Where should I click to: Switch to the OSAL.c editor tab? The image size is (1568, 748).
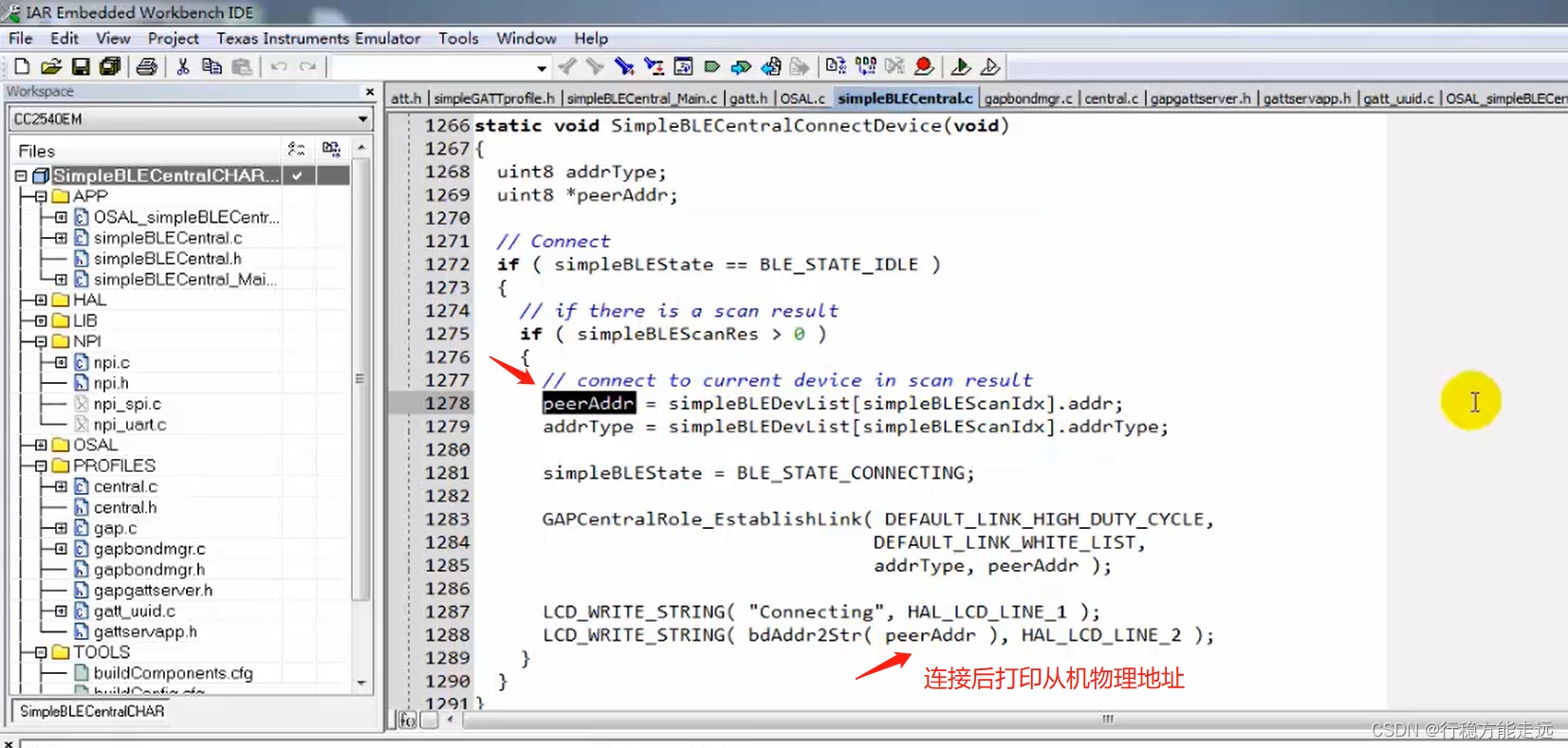coord(802,99)
